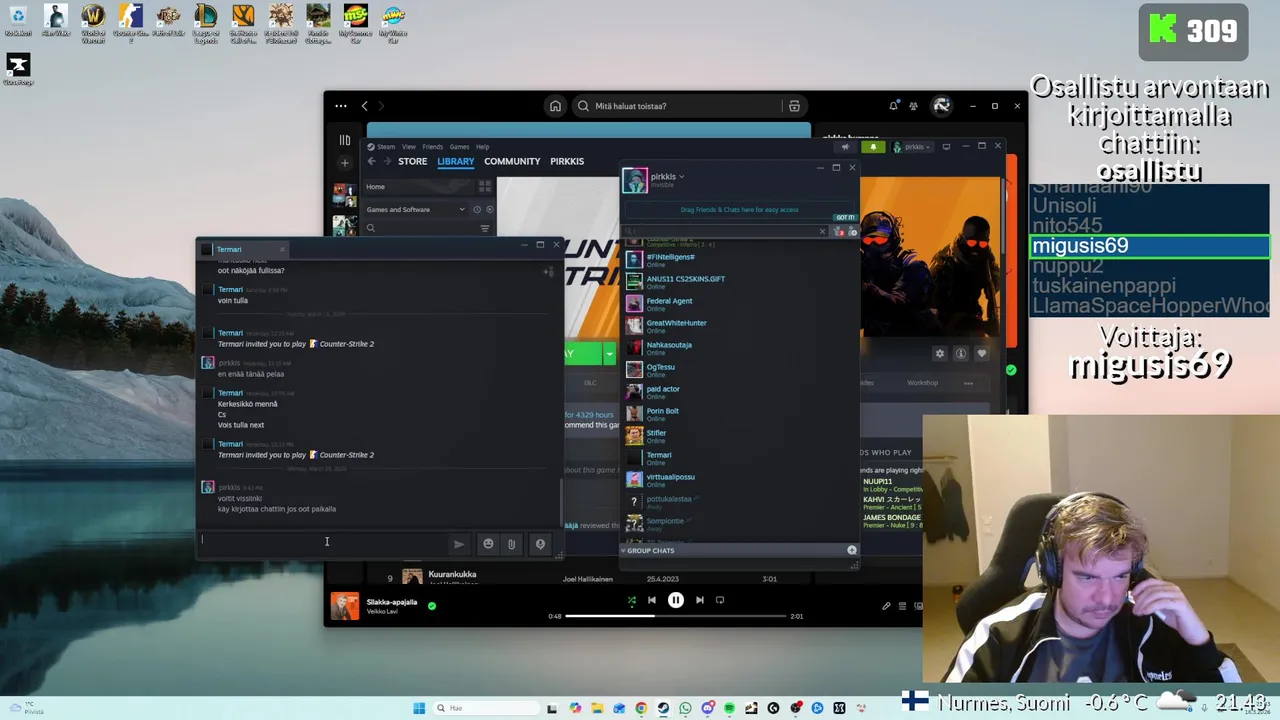Toggle saved checkmark for Silakka-apajalla

coord(432,605)
